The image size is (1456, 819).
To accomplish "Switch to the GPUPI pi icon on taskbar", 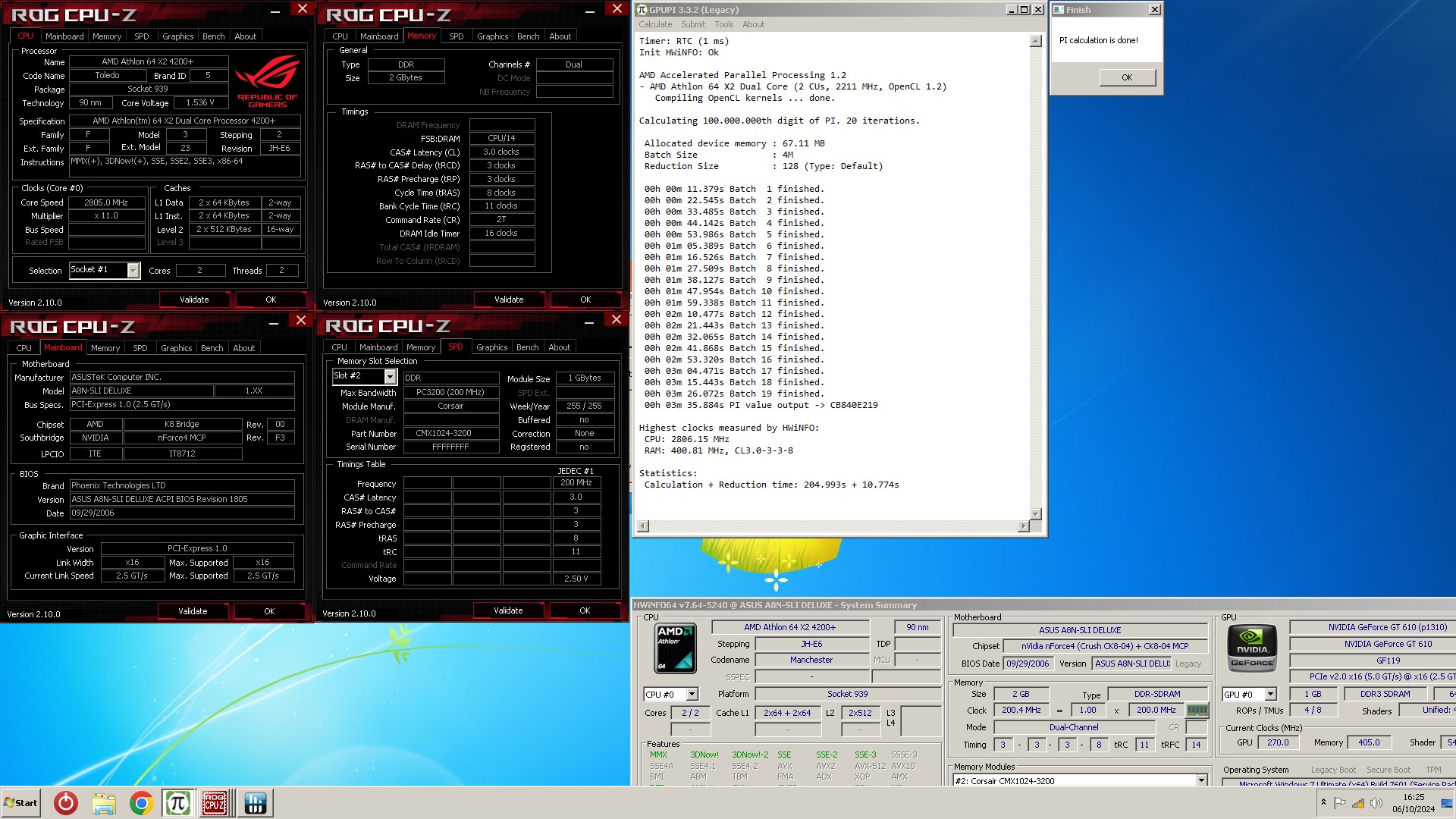I will (178, 803).
